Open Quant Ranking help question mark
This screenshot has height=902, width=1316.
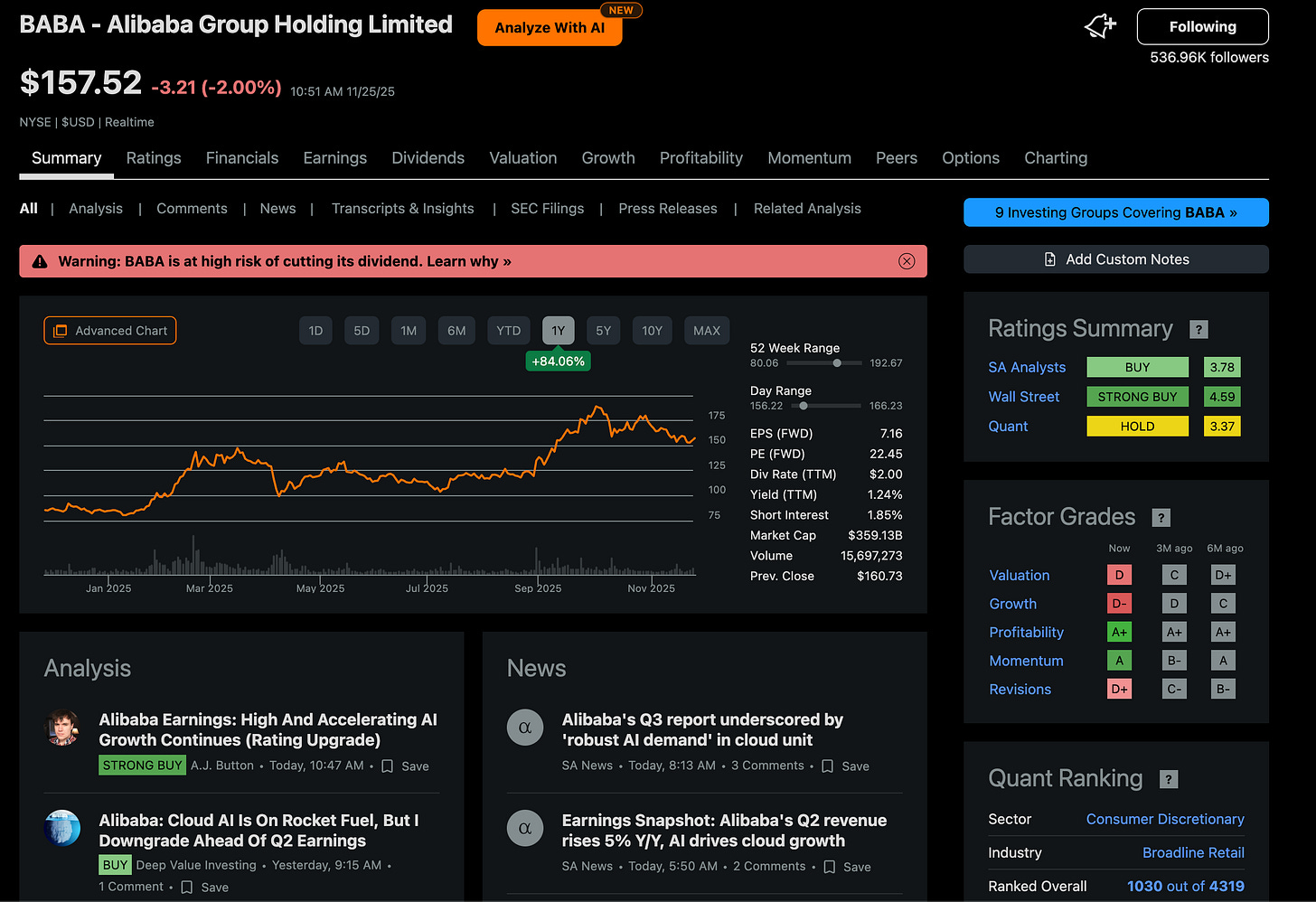1169,779
